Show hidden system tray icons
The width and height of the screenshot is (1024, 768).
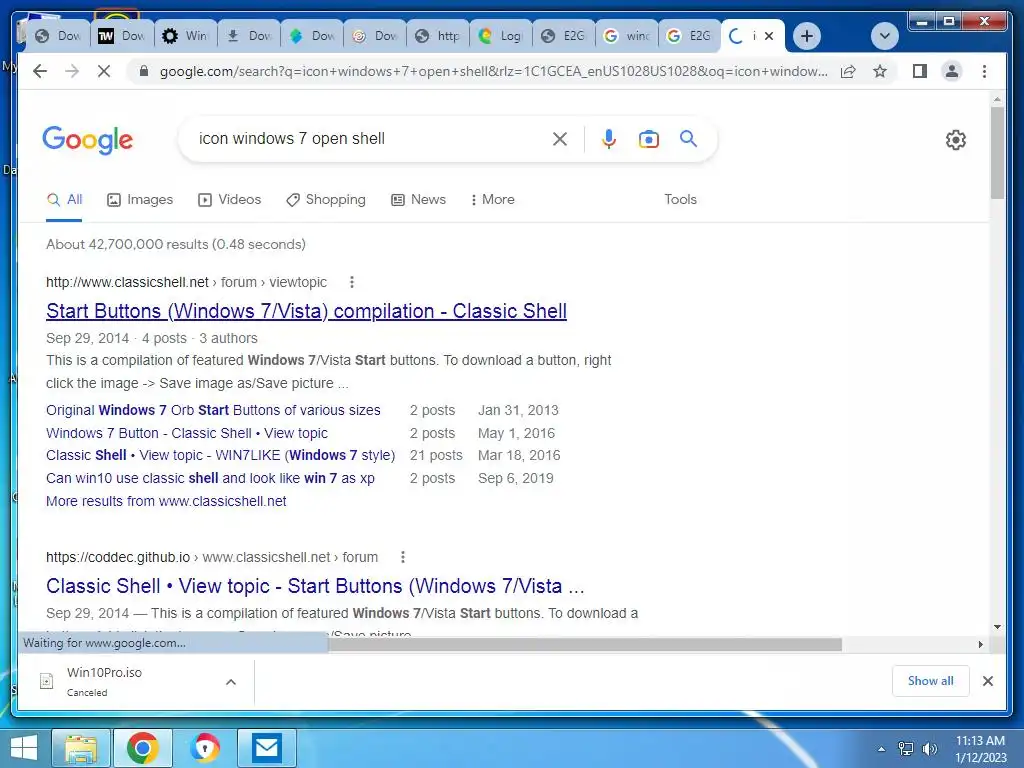pos(881,749)
